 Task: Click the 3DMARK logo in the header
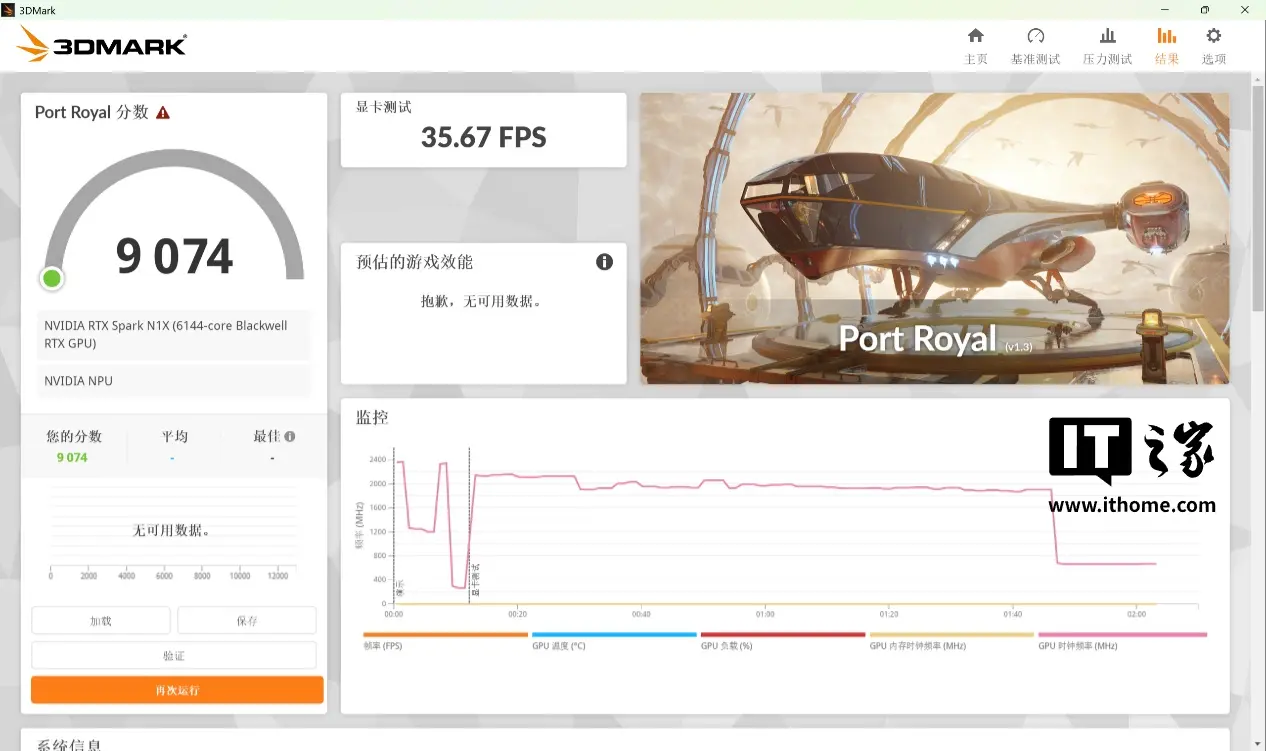[x=102, y=45]
